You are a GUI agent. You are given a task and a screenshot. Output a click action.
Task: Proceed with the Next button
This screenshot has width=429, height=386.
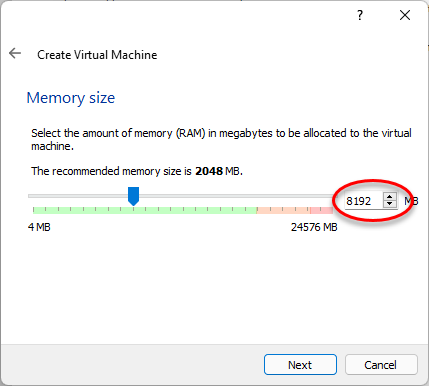coord(300,365)
